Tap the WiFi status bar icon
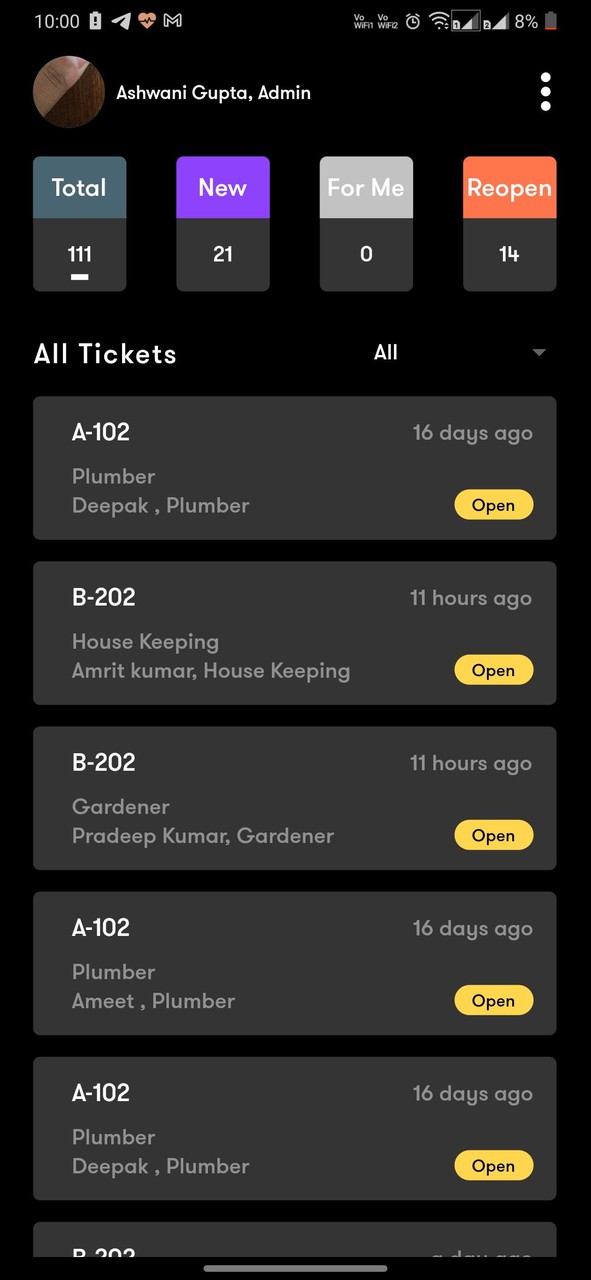Image resolution: width=591 pixels, height=1280 pixels. coord(440,21)
